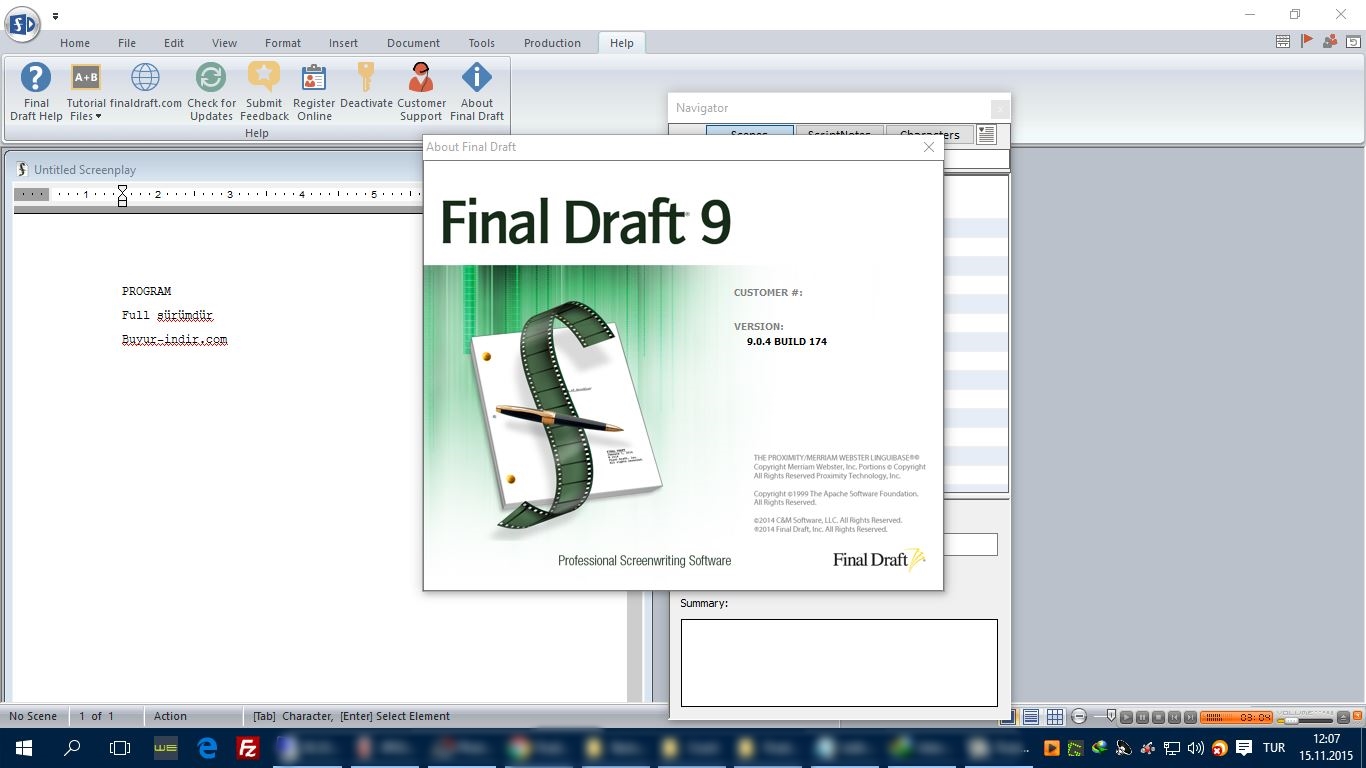
Task: Click the media player previous track button
Action: [1174, 717]
